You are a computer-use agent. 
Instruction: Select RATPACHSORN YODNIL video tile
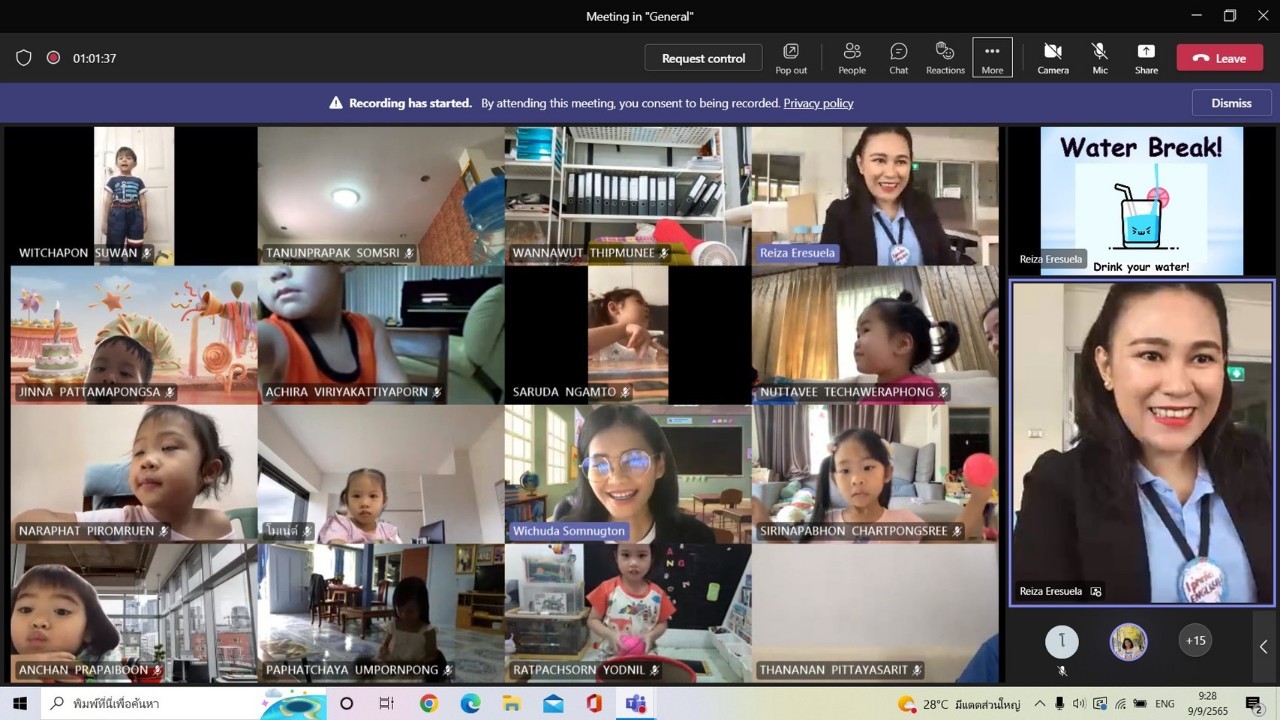628,612
